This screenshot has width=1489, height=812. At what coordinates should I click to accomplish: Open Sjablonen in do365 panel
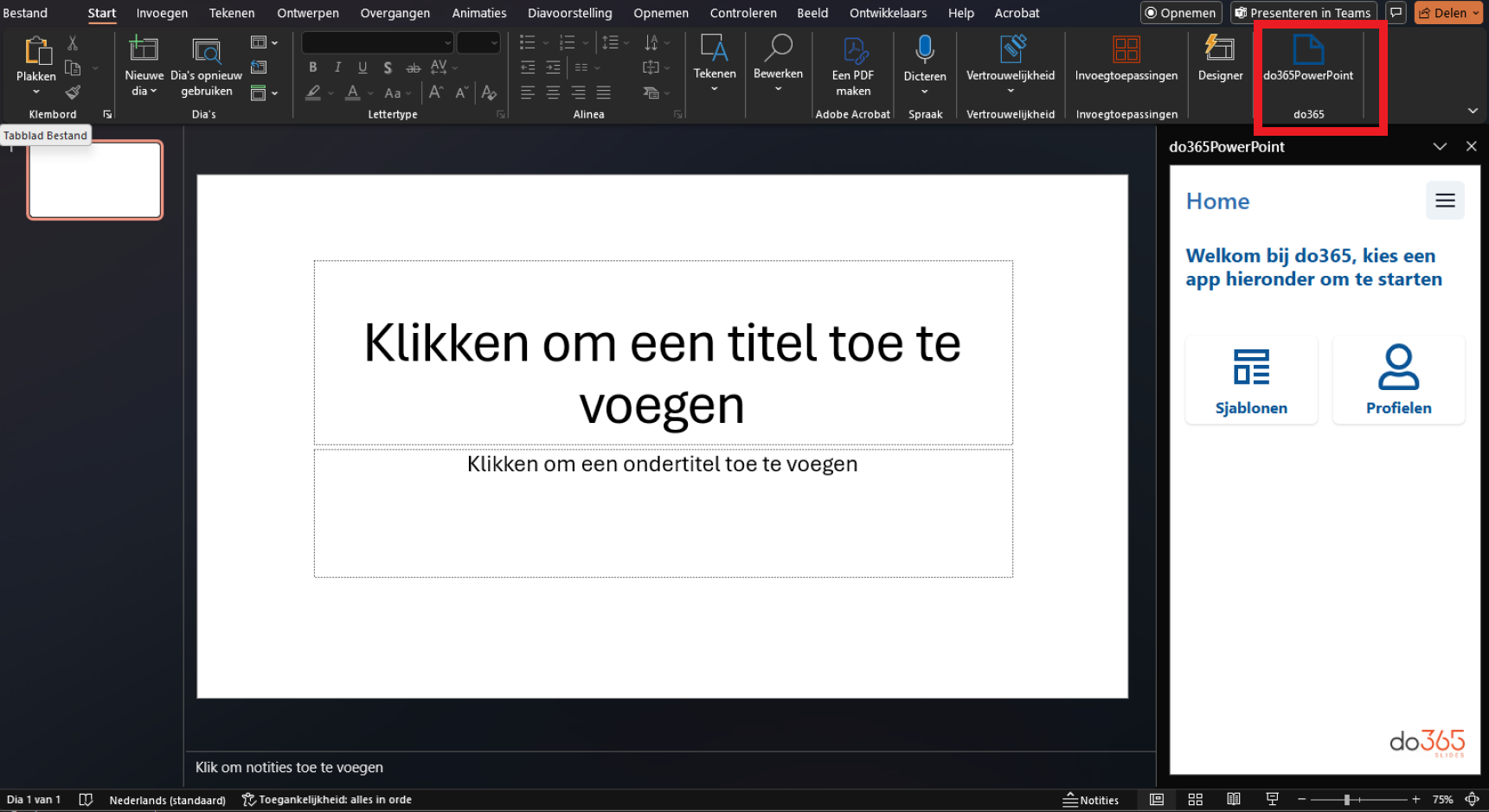click(1251, 380)
